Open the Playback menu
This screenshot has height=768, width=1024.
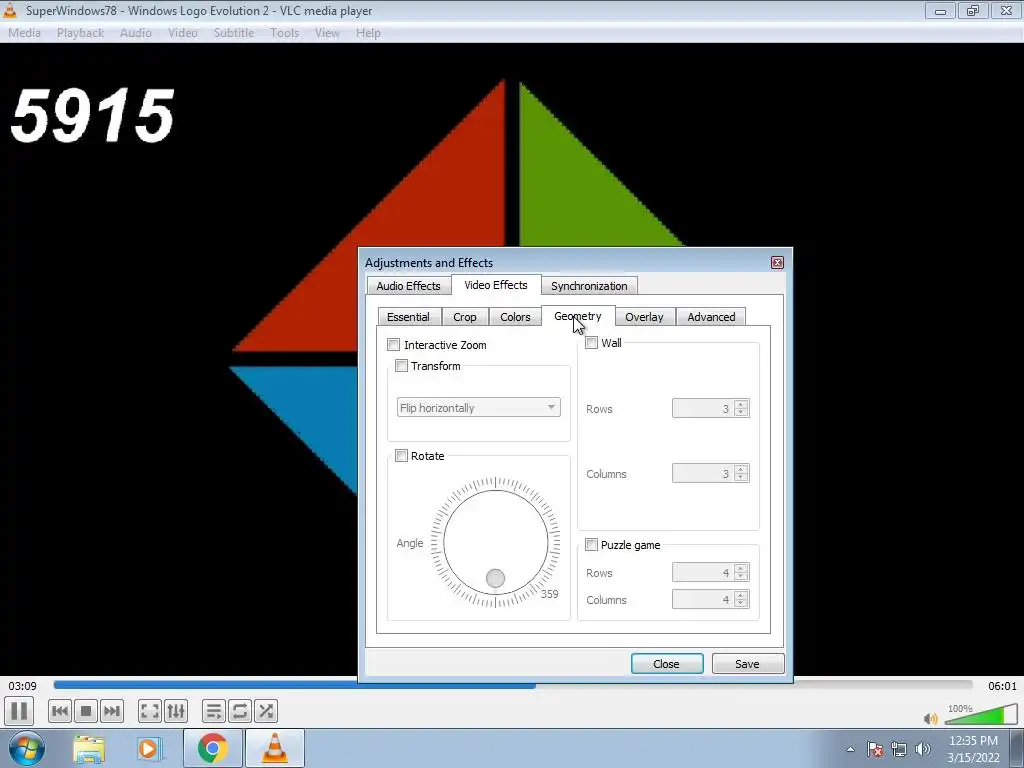click(80, 33)
